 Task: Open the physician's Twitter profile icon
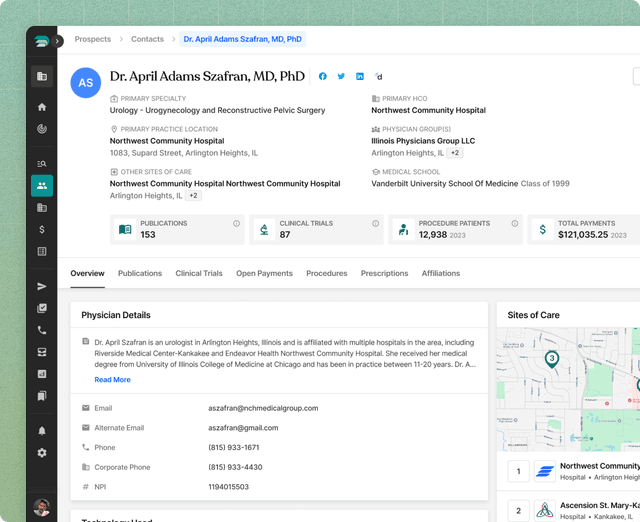click(x=341, y=76)
